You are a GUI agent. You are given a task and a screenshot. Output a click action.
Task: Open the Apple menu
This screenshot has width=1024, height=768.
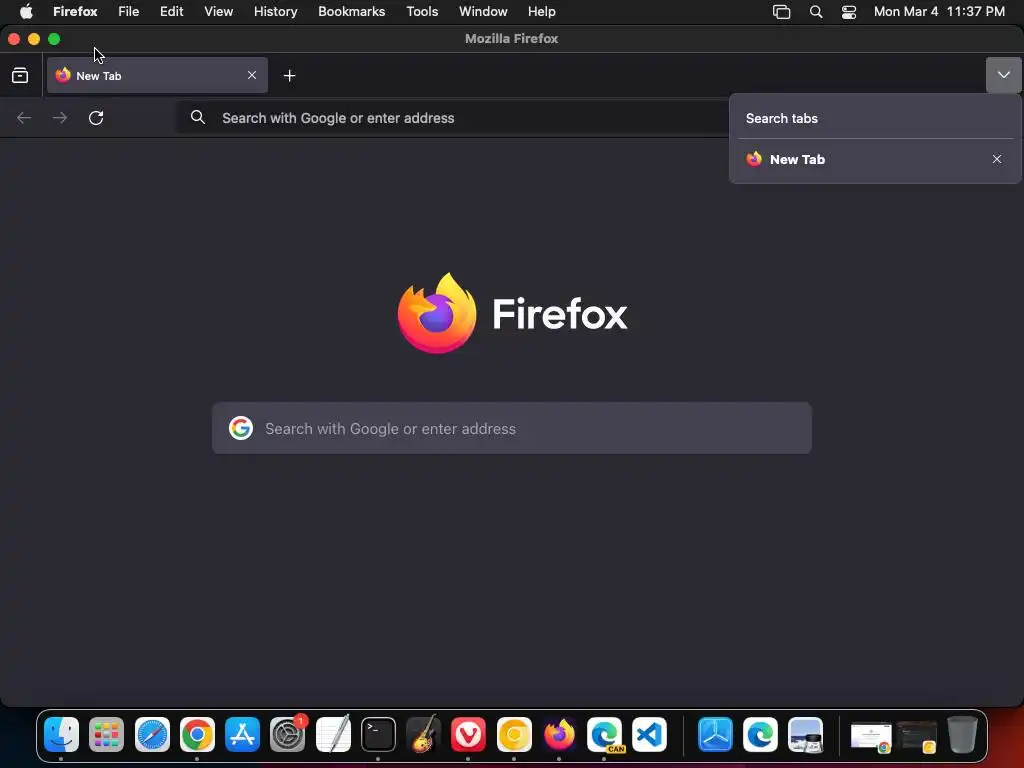(x=26, y=12)
